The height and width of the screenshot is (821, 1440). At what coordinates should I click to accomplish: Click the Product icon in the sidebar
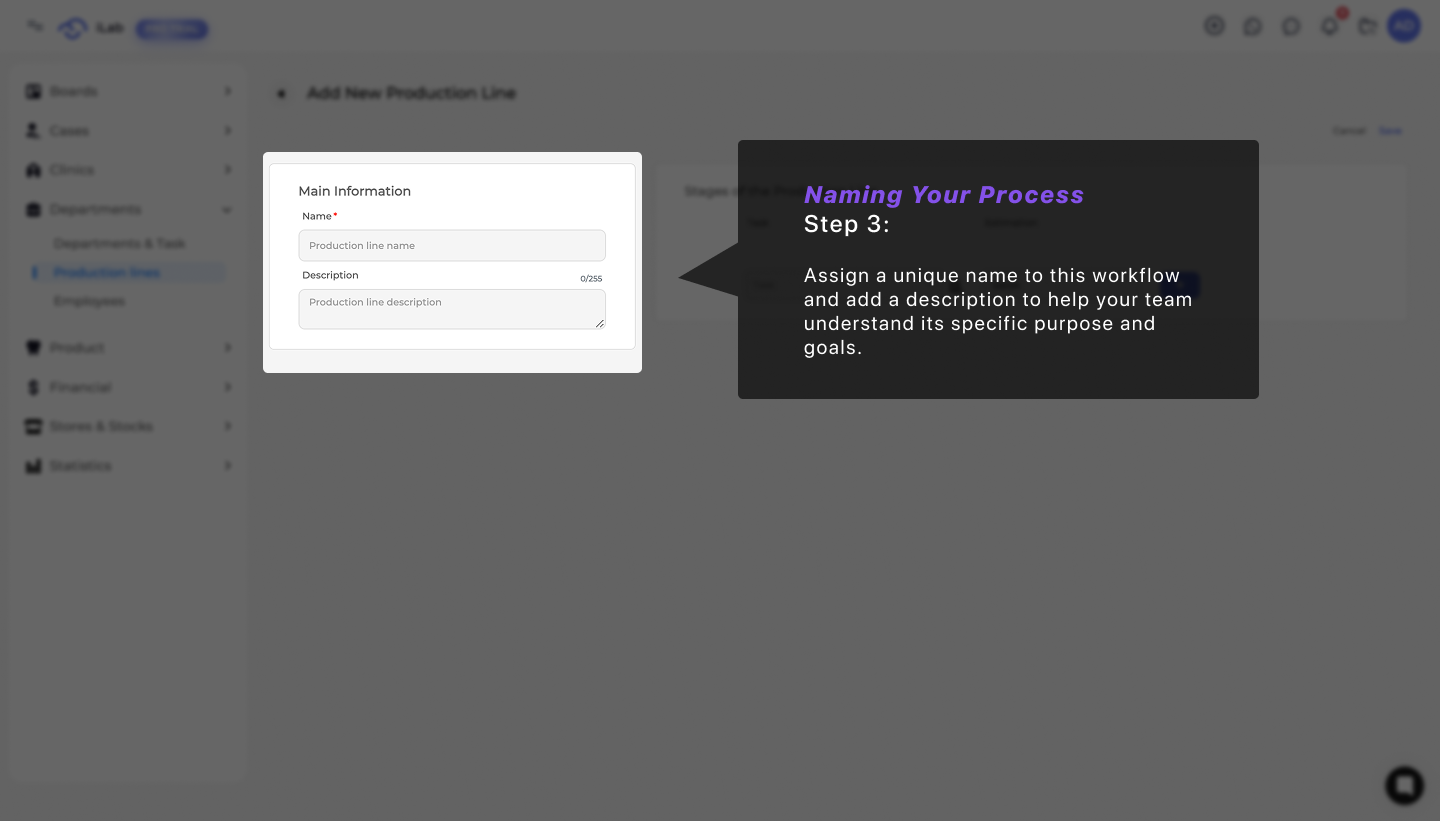point(33,348)
